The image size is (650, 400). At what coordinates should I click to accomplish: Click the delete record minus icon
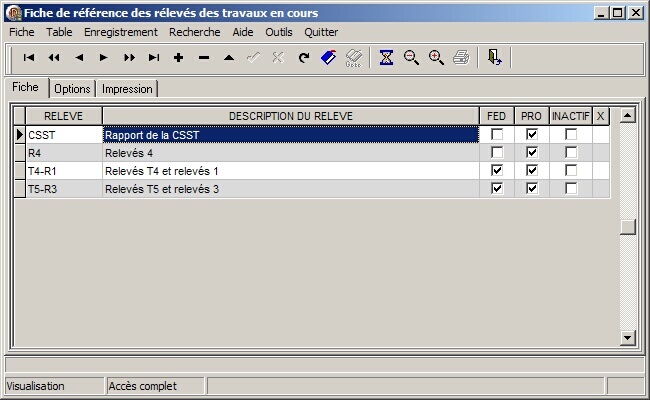coord(204,58)
